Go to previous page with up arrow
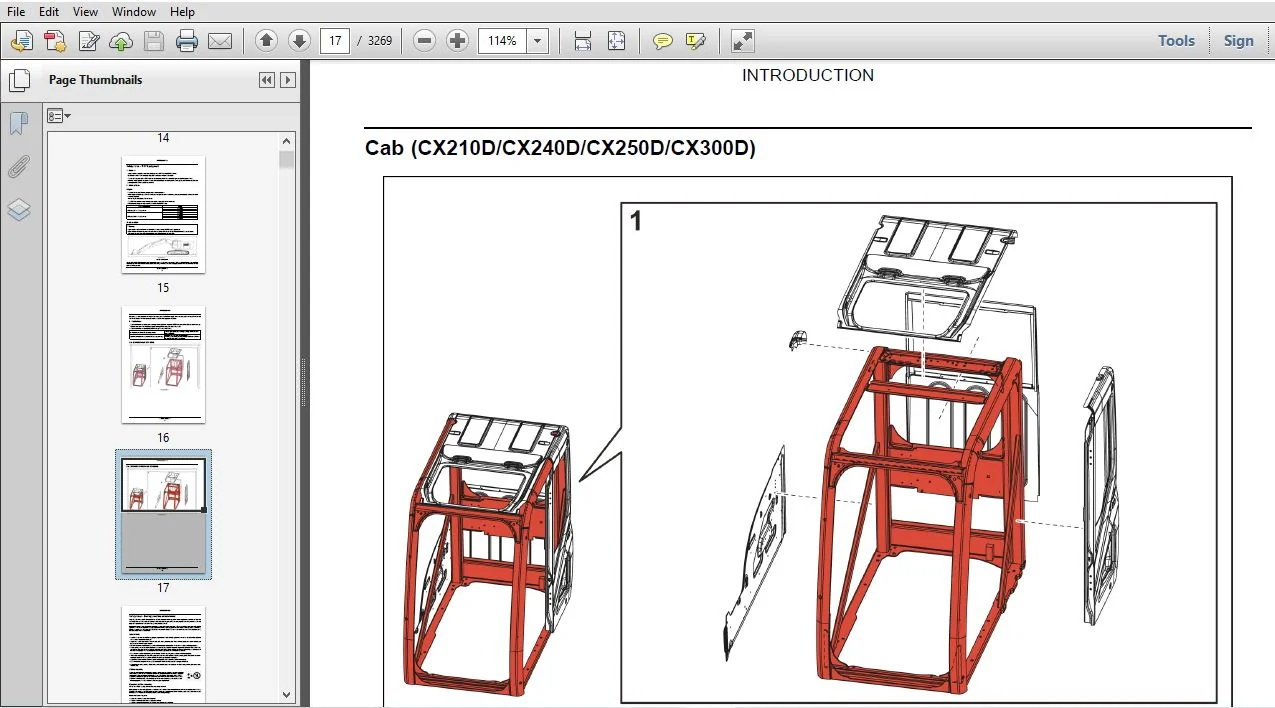Screen dimensions: 1275x708 click(266, 41)
